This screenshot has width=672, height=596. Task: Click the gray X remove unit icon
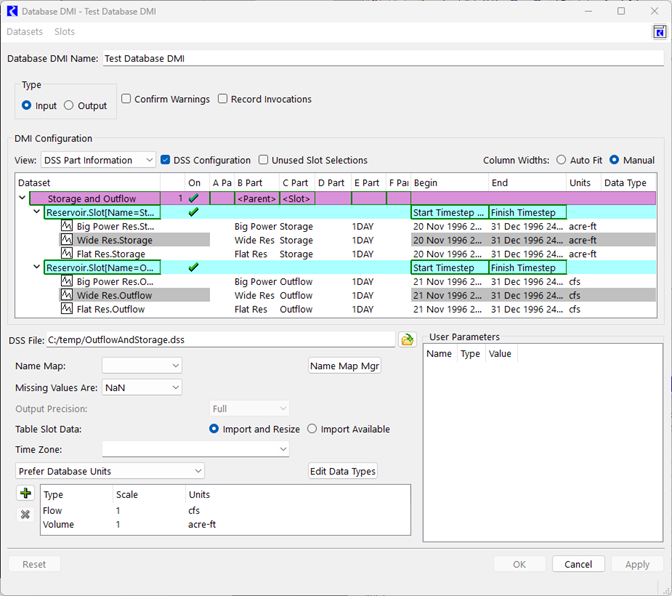coord(25,514)
